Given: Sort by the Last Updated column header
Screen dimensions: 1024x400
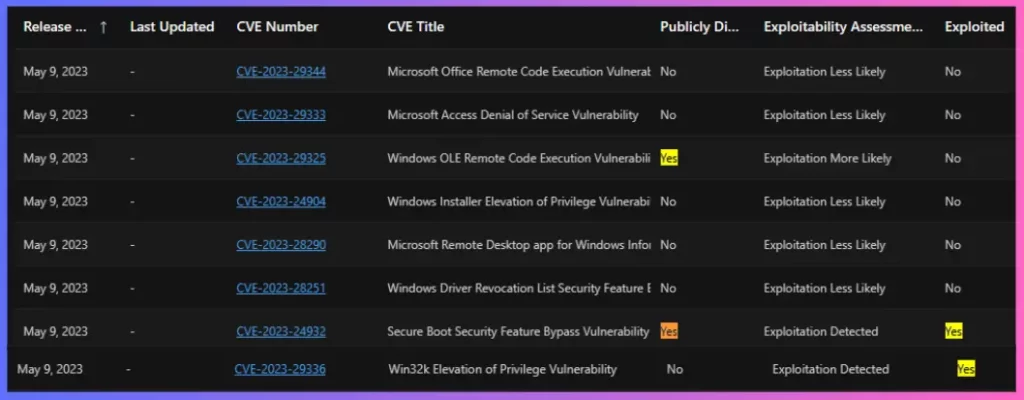Looking at the screenshot, I should 172,27.
